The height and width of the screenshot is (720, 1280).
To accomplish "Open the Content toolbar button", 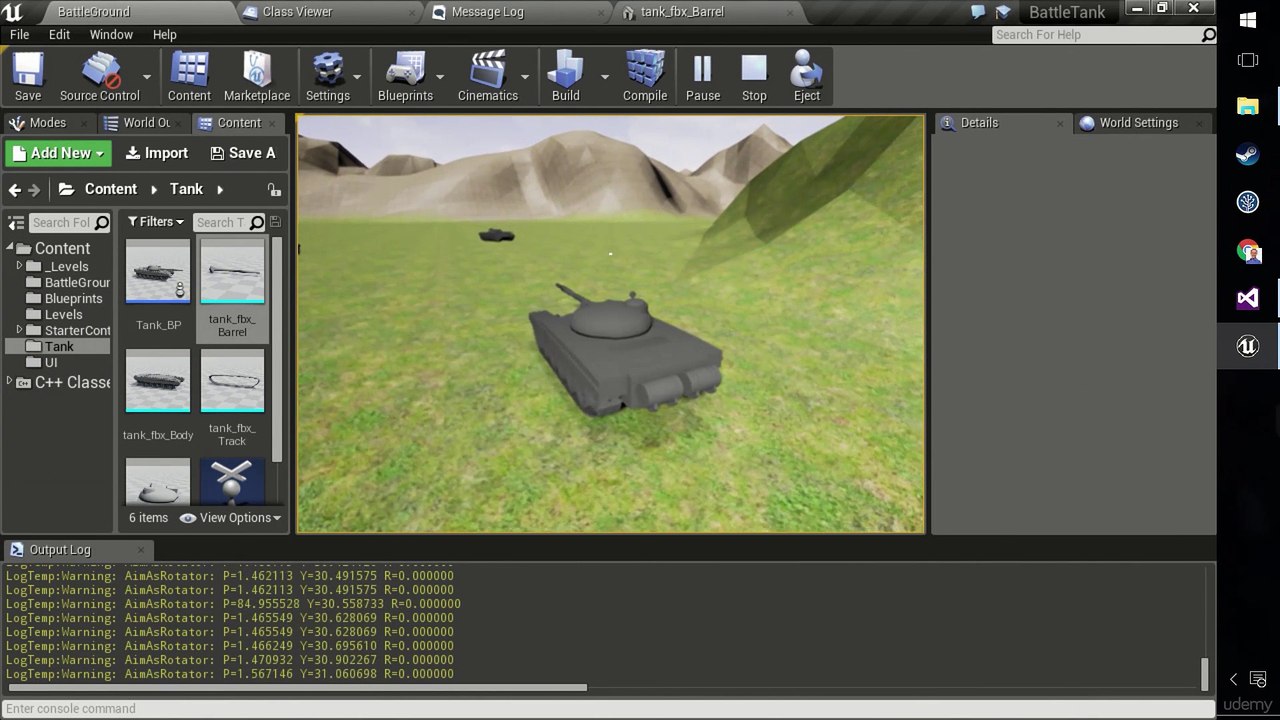I will pos(189,77).
